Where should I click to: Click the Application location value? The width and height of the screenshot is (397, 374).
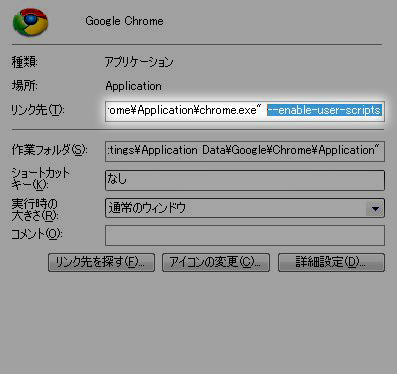(x=133, y=86)
